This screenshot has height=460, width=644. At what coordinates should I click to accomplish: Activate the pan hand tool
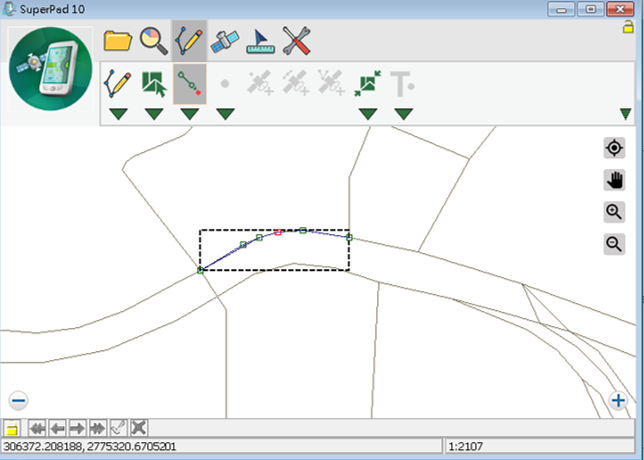(x=614, y=180)
